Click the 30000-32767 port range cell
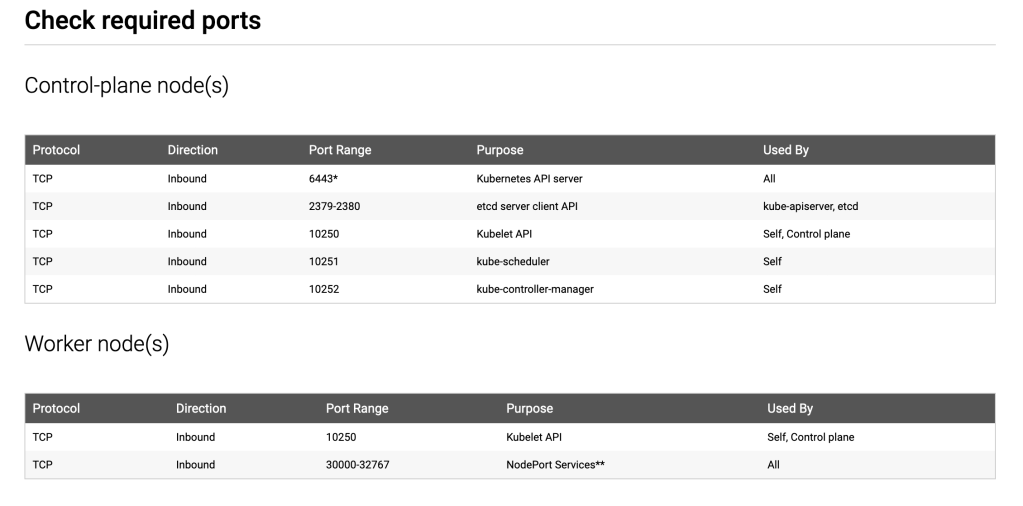The image size is (1023, 506). (360, 465)
